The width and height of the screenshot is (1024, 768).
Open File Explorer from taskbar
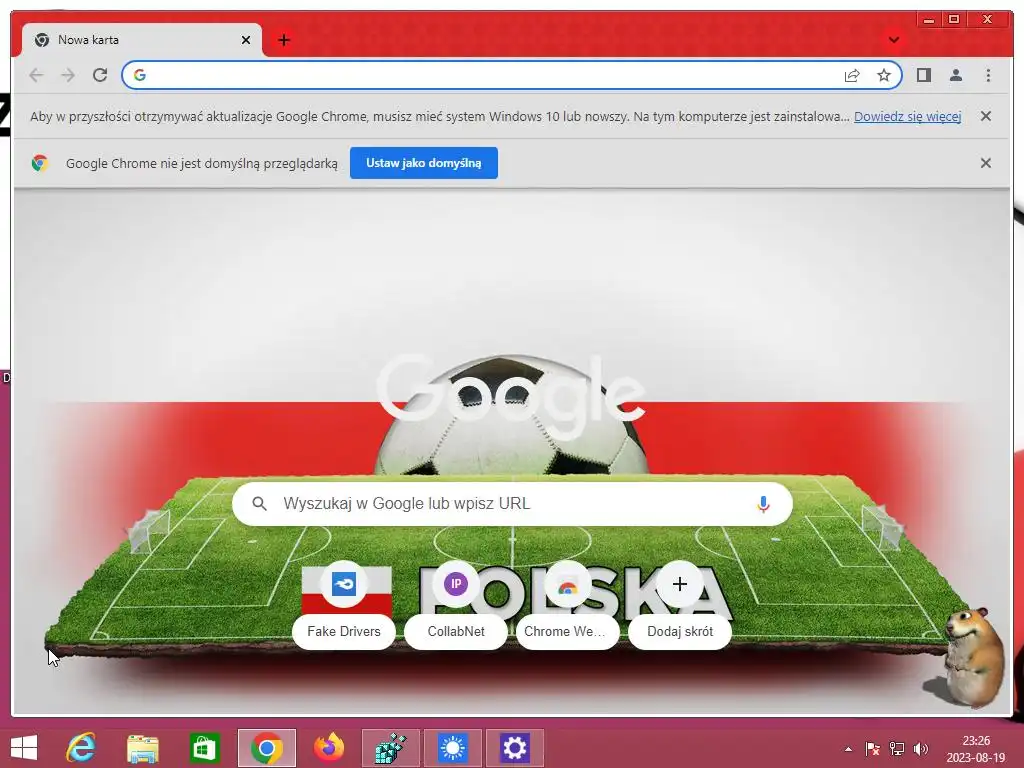click(x=142, y=748)
